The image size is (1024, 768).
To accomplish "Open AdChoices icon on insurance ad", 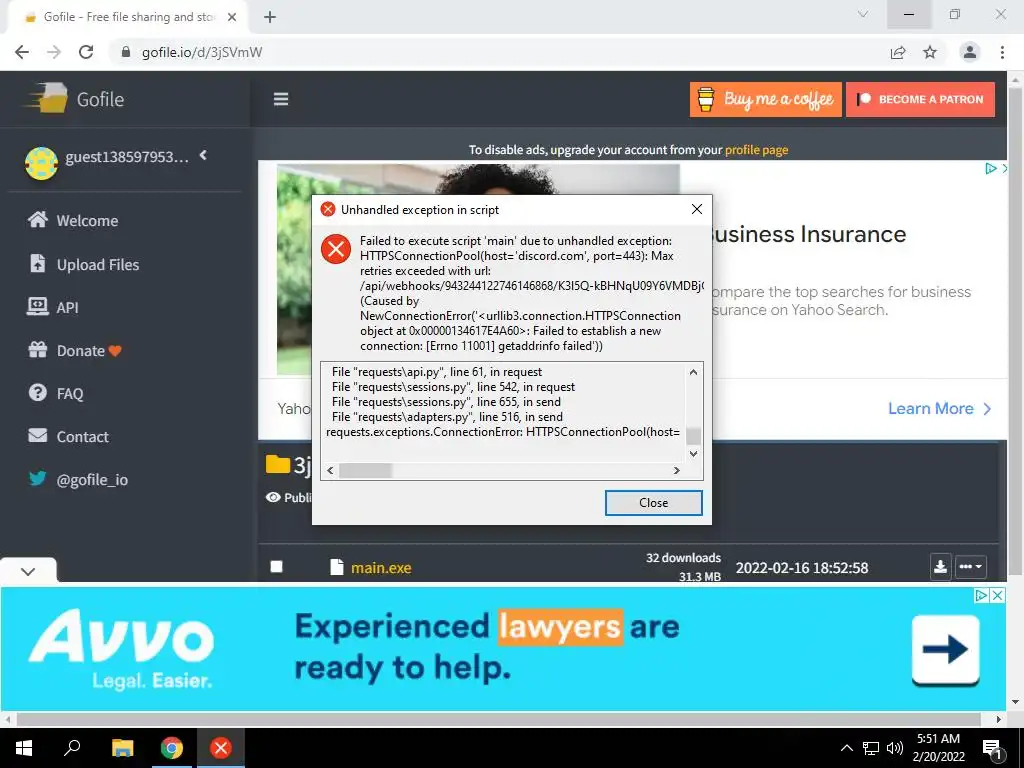I will click(x=991, y=168).
